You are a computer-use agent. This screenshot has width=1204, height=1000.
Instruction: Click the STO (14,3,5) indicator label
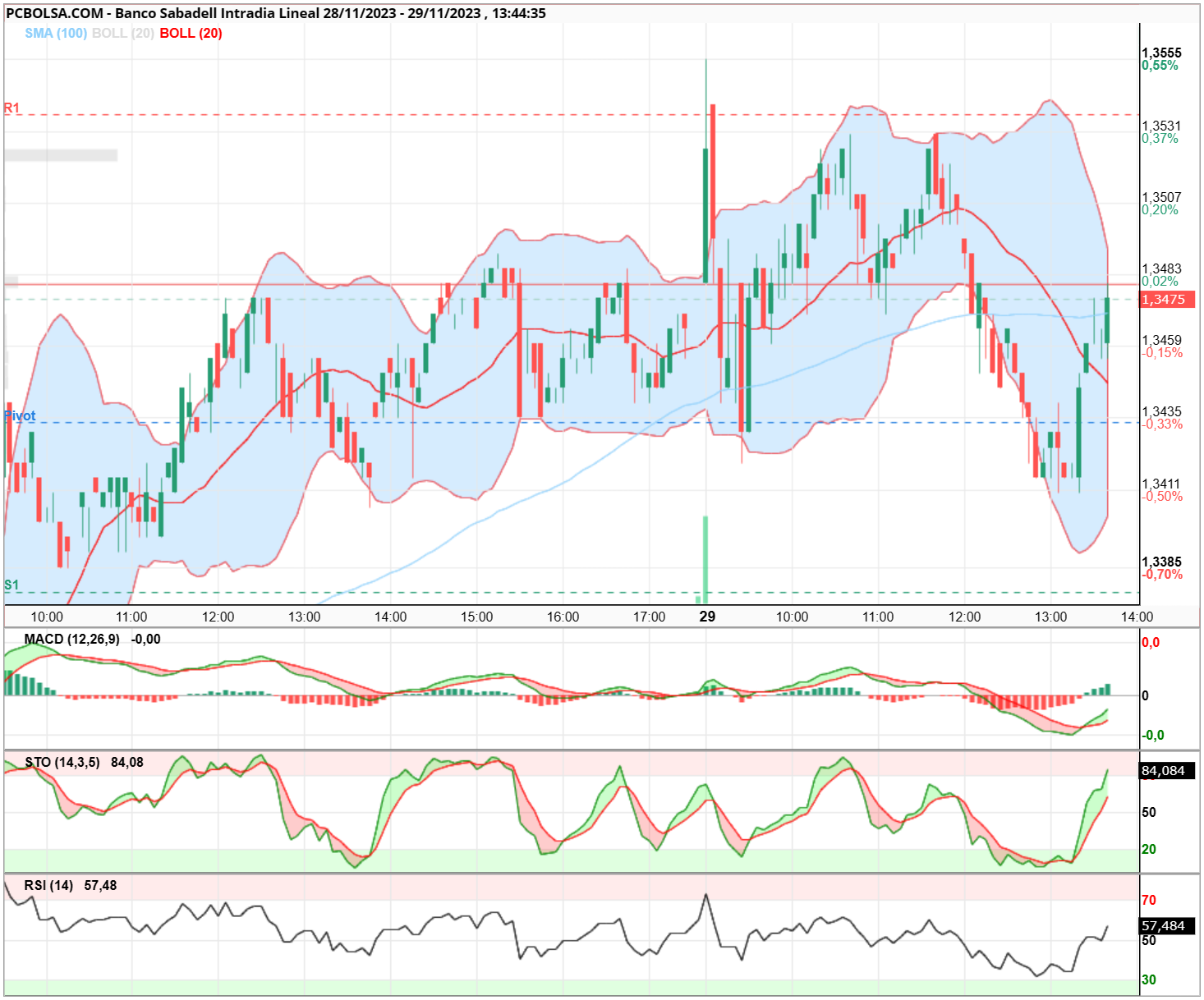point(62,762)
